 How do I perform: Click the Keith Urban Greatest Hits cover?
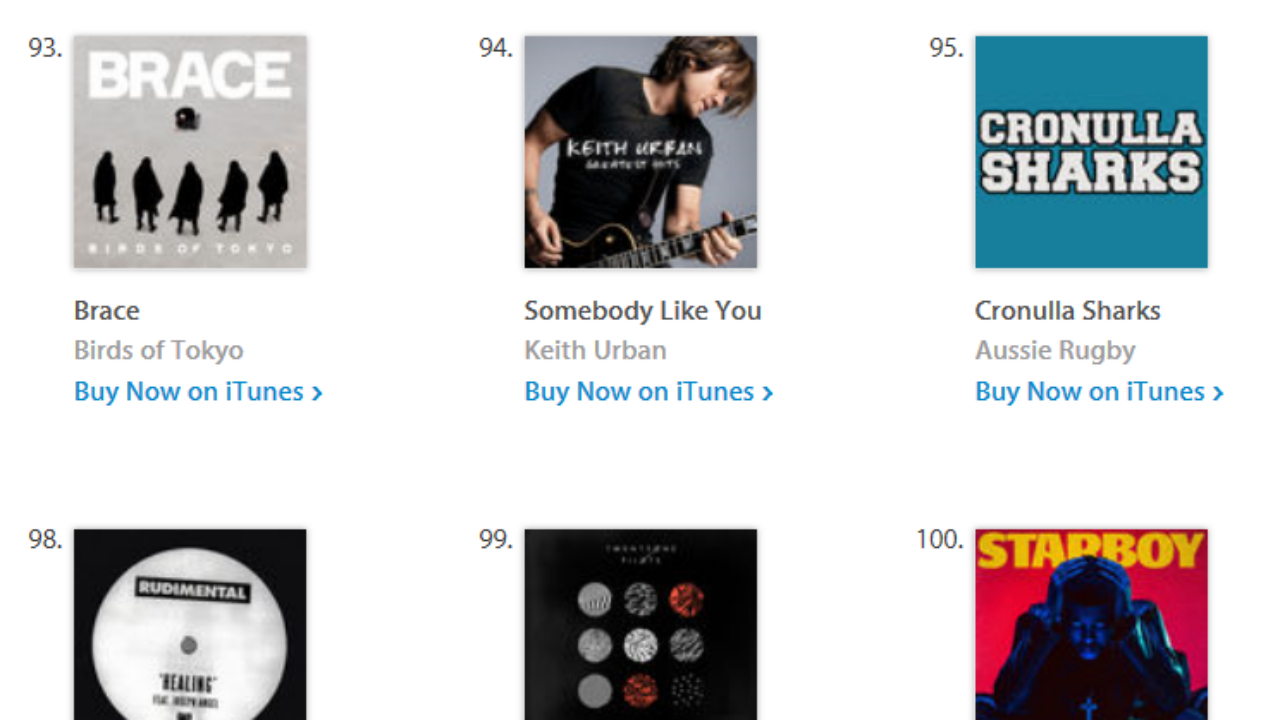641,152
